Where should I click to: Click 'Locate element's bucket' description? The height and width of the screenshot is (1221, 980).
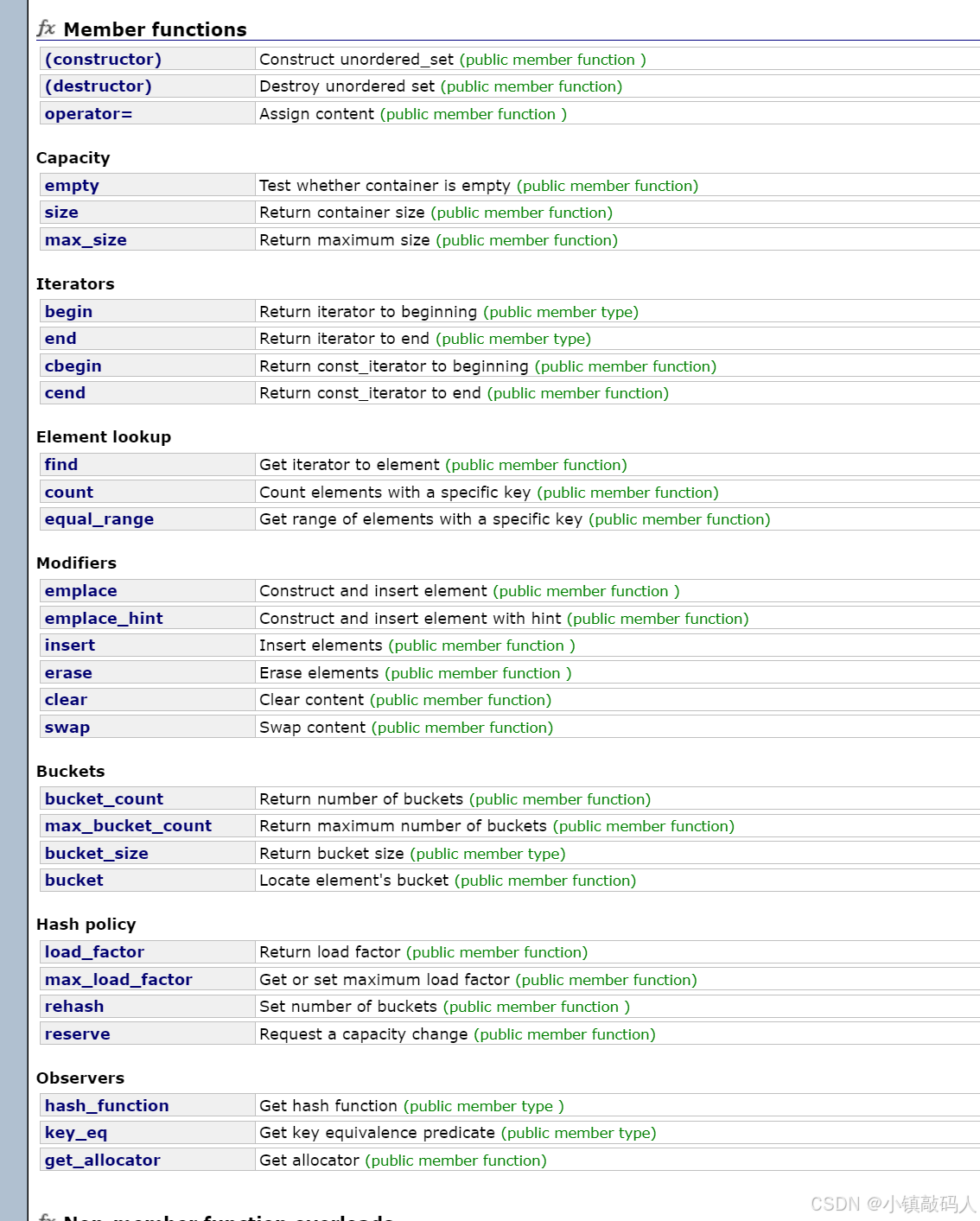[x=354, y=881]
